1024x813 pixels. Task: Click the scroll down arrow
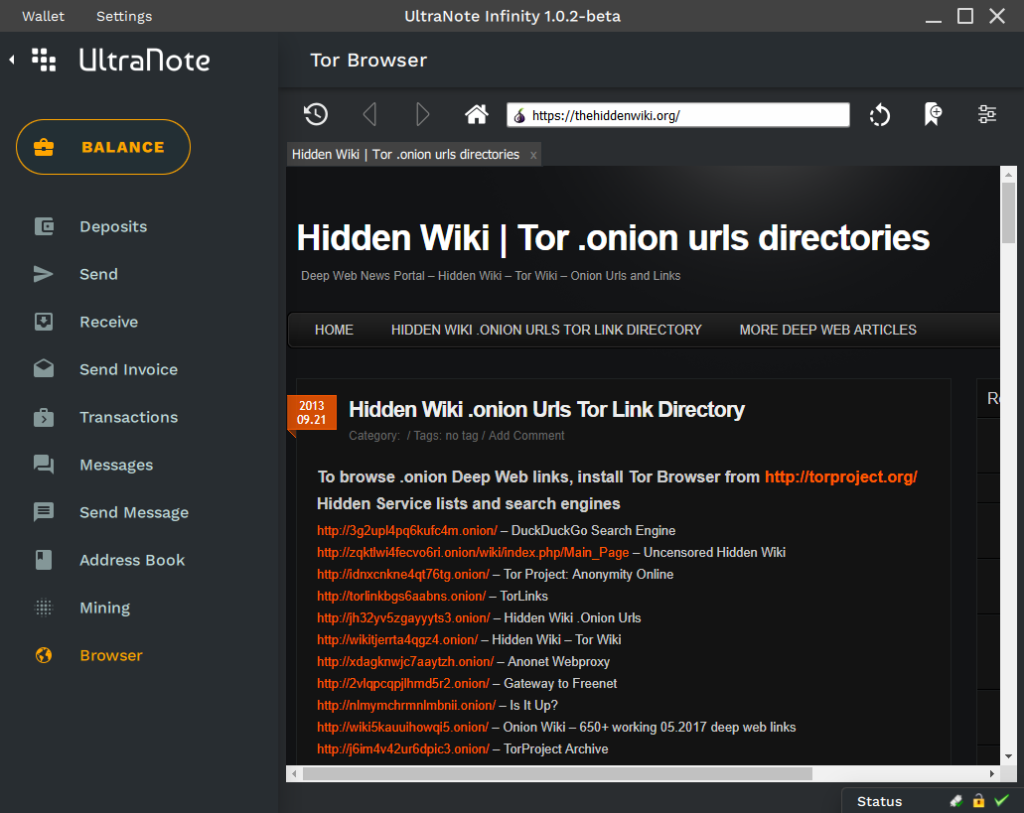tap(1008, 757)
